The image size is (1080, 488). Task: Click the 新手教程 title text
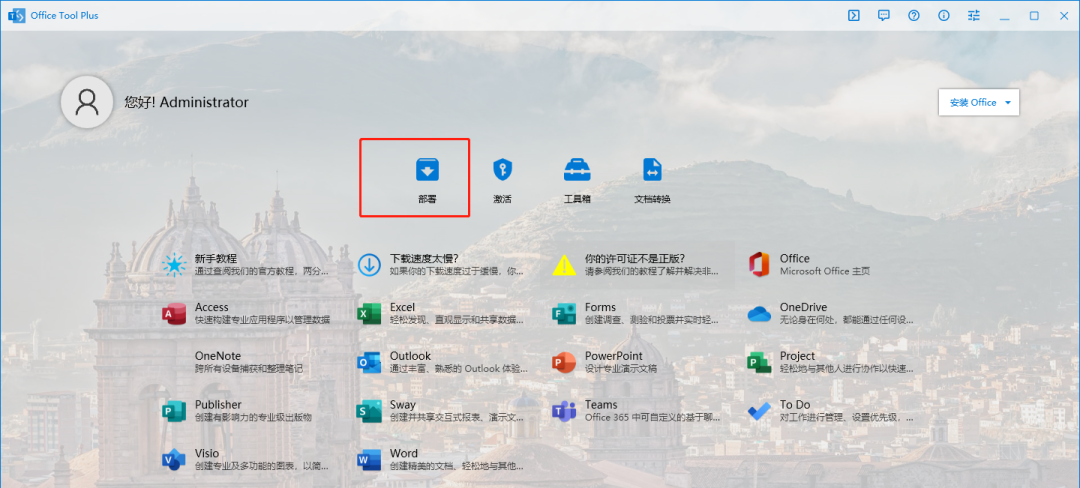coord(216,259)
